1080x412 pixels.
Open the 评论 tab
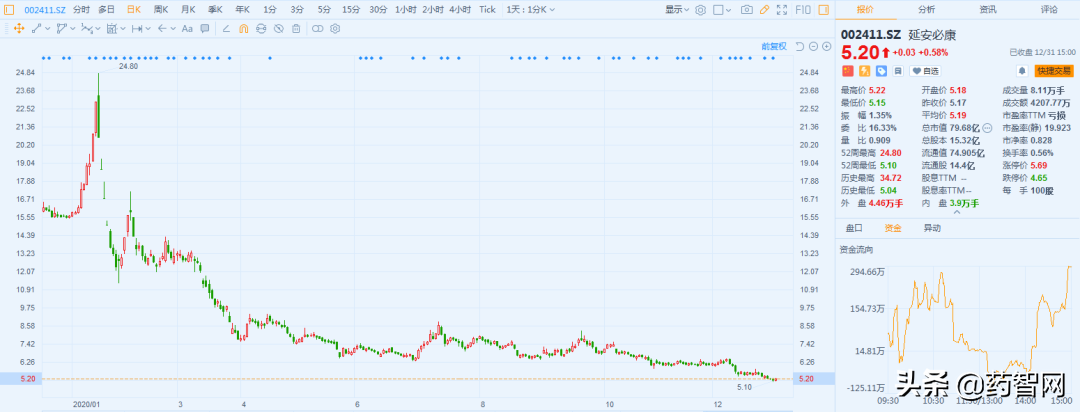[1049, 10]
